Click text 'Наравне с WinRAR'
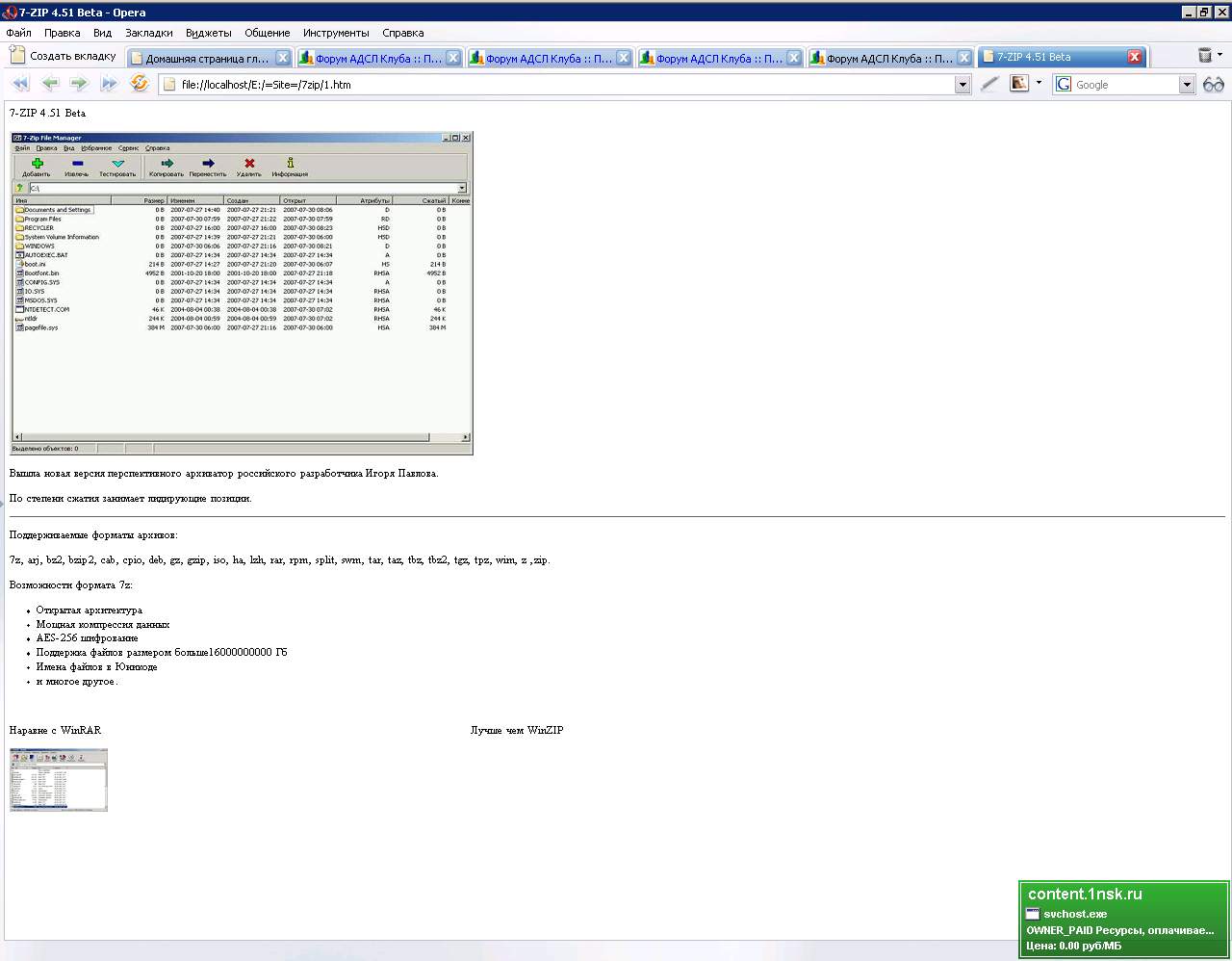The image size is (1232, 961). (x=55, y=731)
